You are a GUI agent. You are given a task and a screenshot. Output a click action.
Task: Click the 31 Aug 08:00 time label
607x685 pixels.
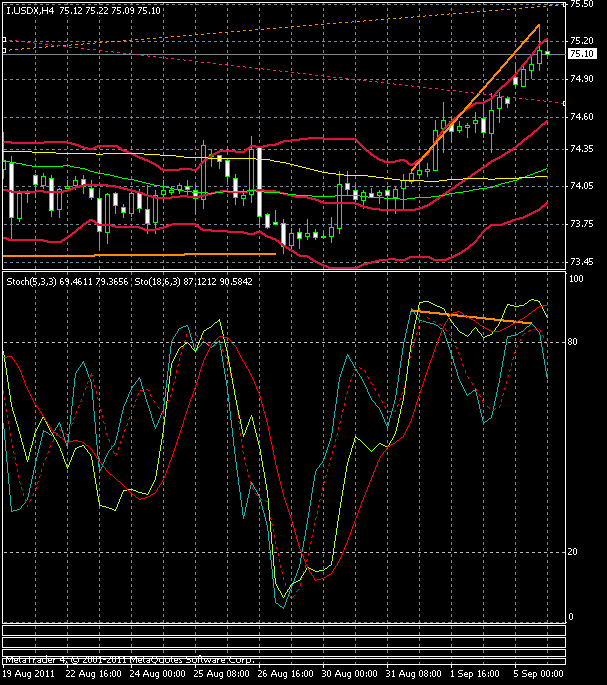click(414, 674)
